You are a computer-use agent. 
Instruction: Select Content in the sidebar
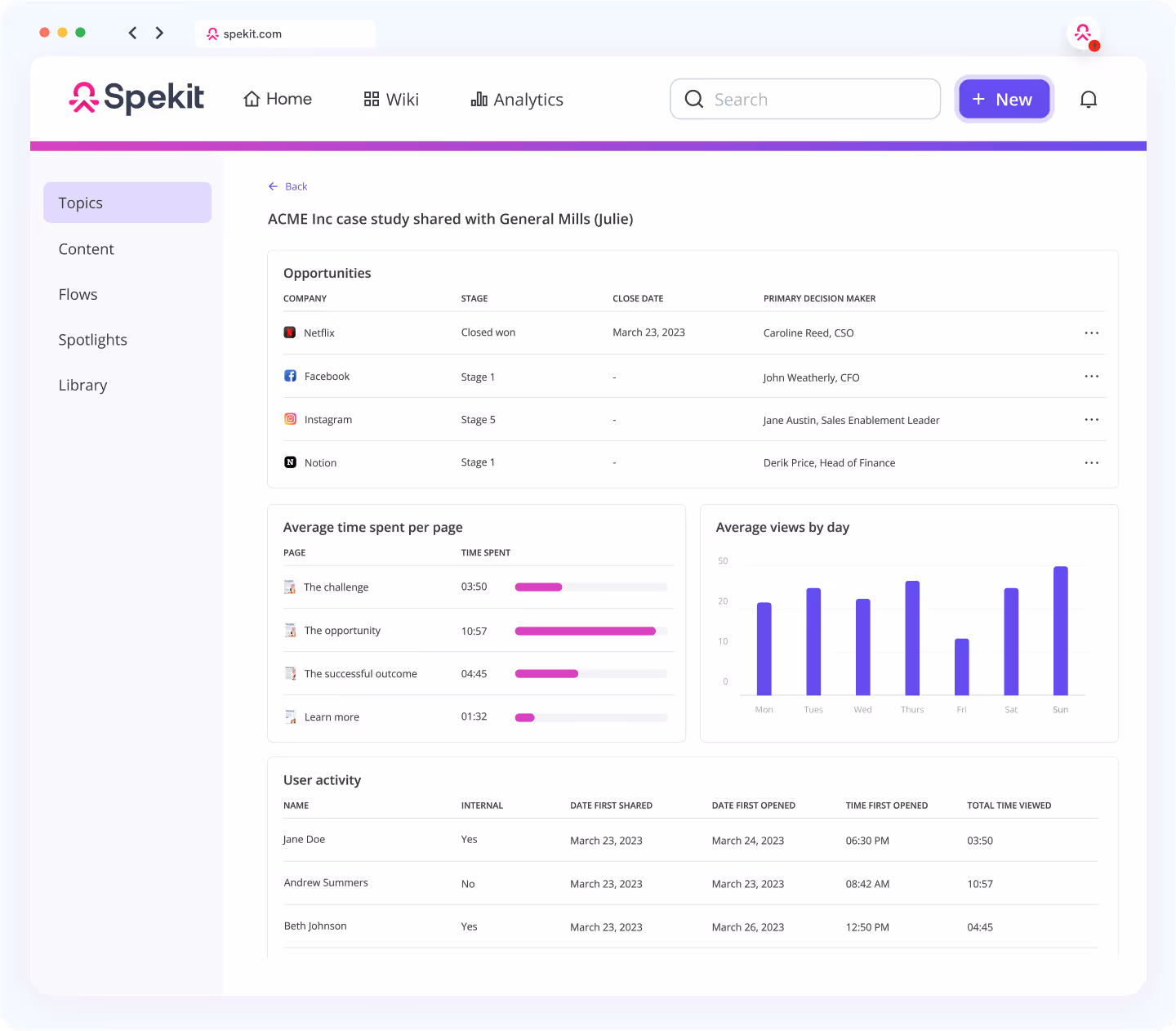click(86, 249)
